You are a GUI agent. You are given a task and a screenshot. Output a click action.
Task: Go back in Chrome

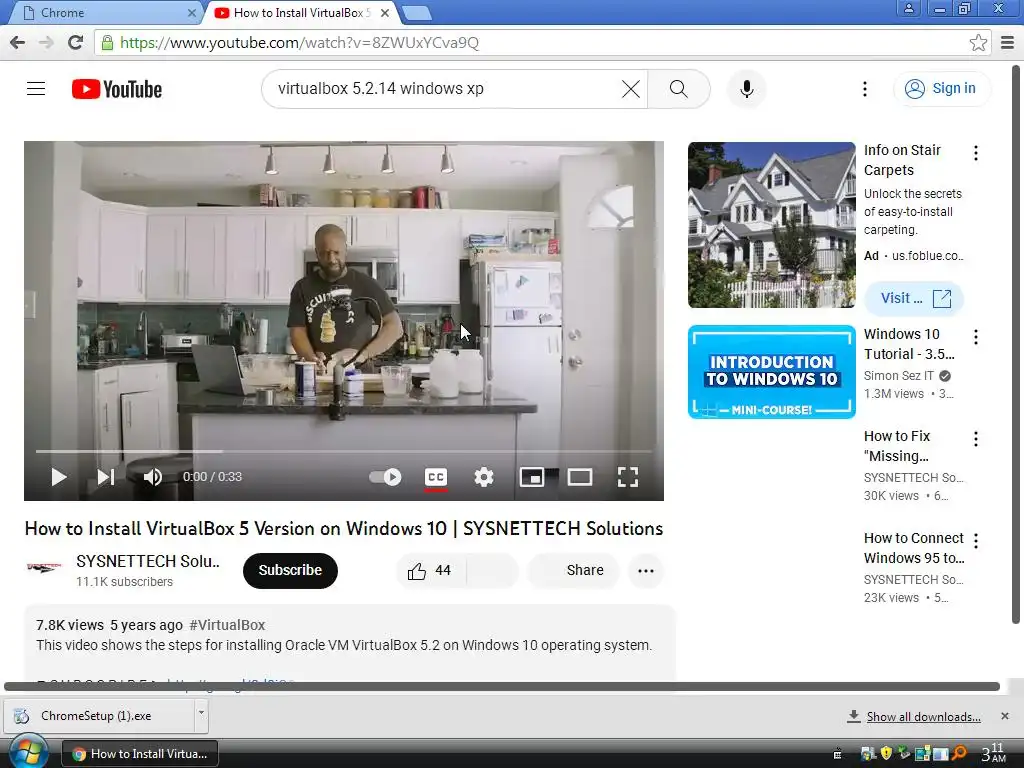click(18, 42)
